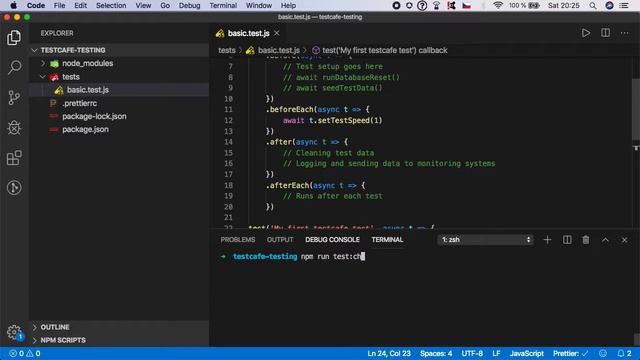640x360 pixels.
Task: Open the Extensions view in activity bar
Action: point(14,158)
